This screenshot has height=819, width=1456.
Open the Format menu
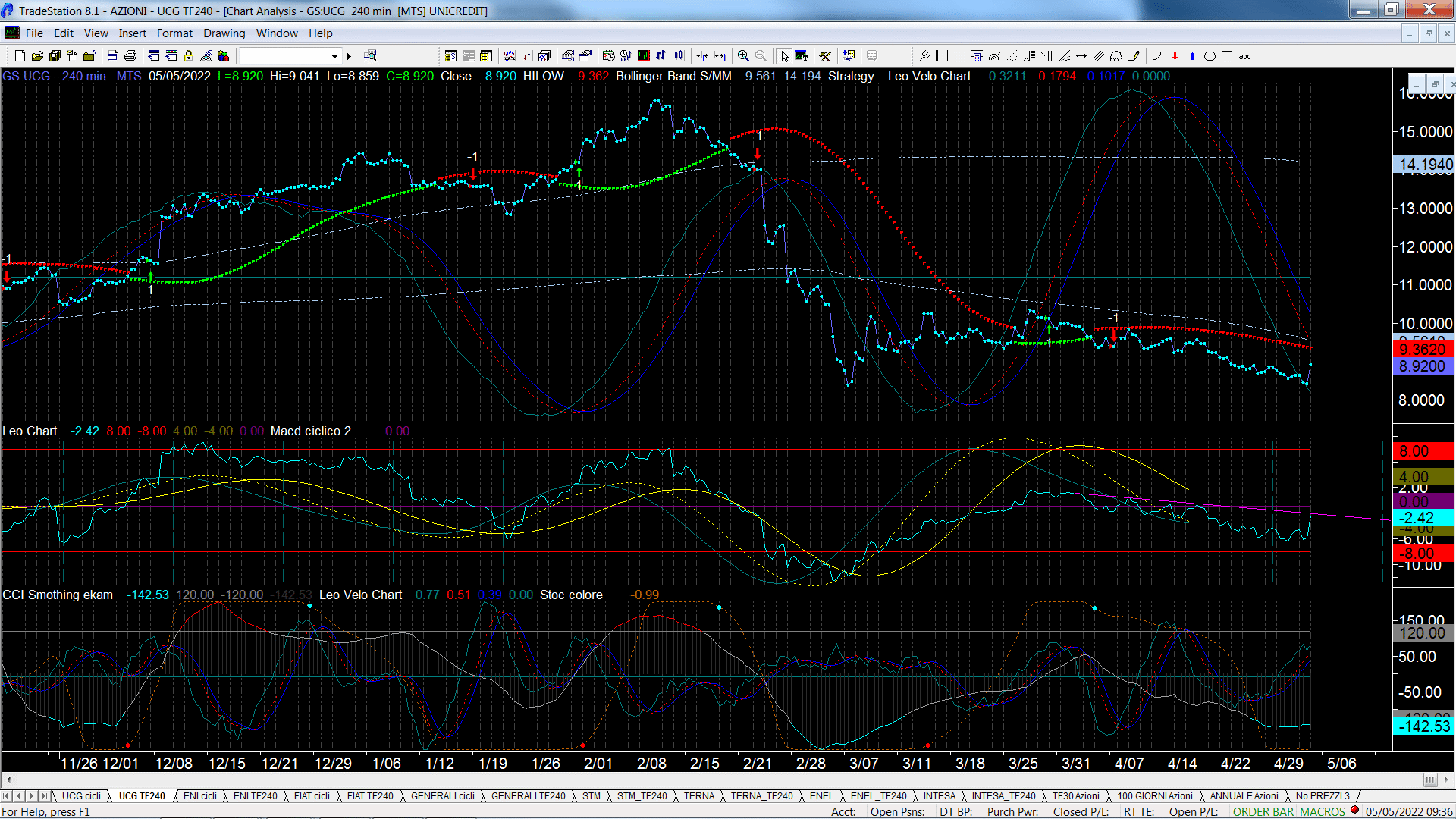pyautogui.click(x=174, y=33)
